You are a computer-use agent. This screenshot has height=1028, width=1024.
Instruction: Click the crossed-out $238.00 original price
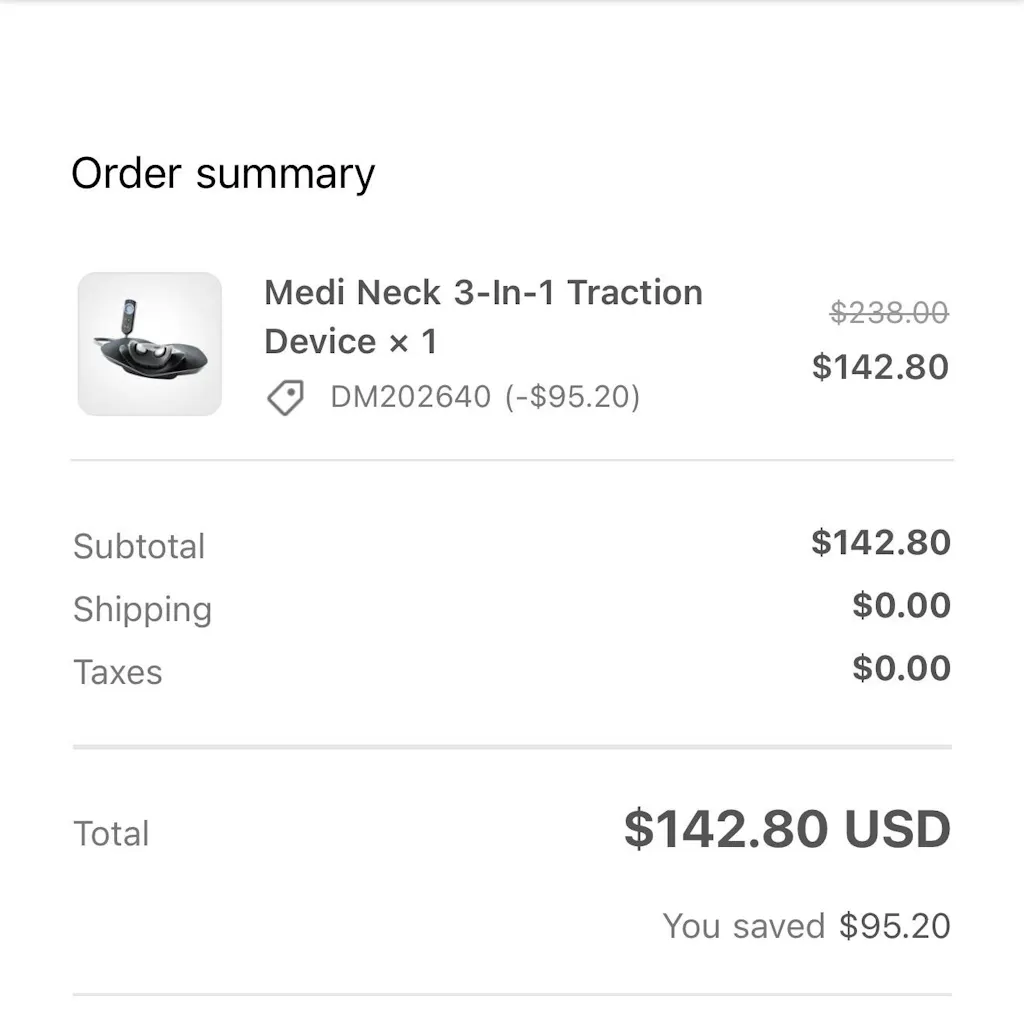[888, 314]
